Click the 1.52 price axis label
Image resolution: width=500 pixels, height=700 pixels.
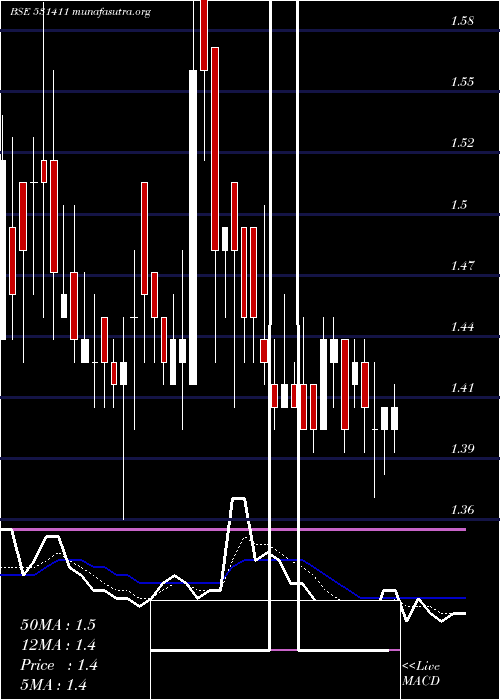(462, 143)
